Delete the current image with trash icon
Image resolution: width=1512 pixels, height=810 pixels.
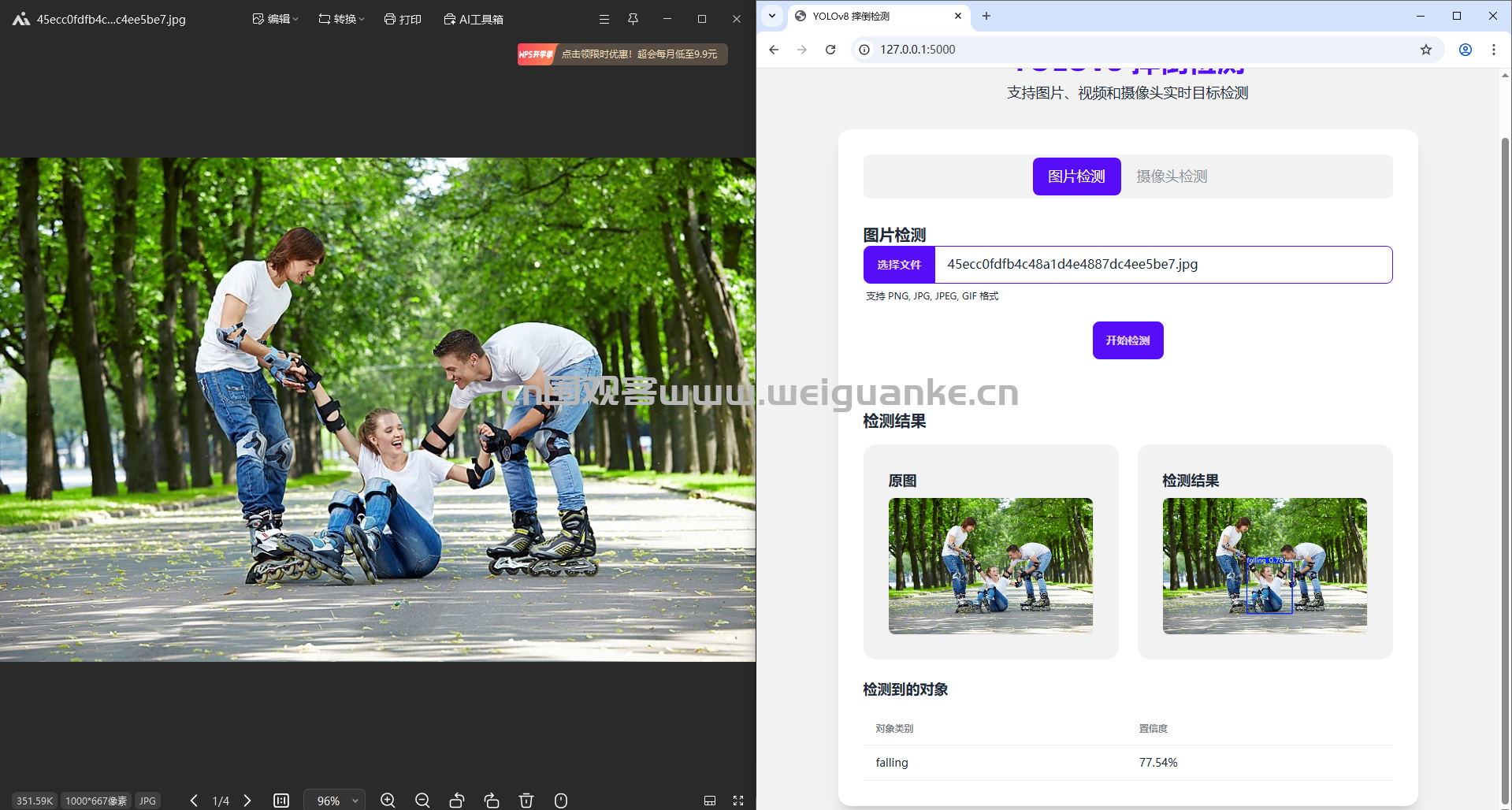click(x=526, y=801)
